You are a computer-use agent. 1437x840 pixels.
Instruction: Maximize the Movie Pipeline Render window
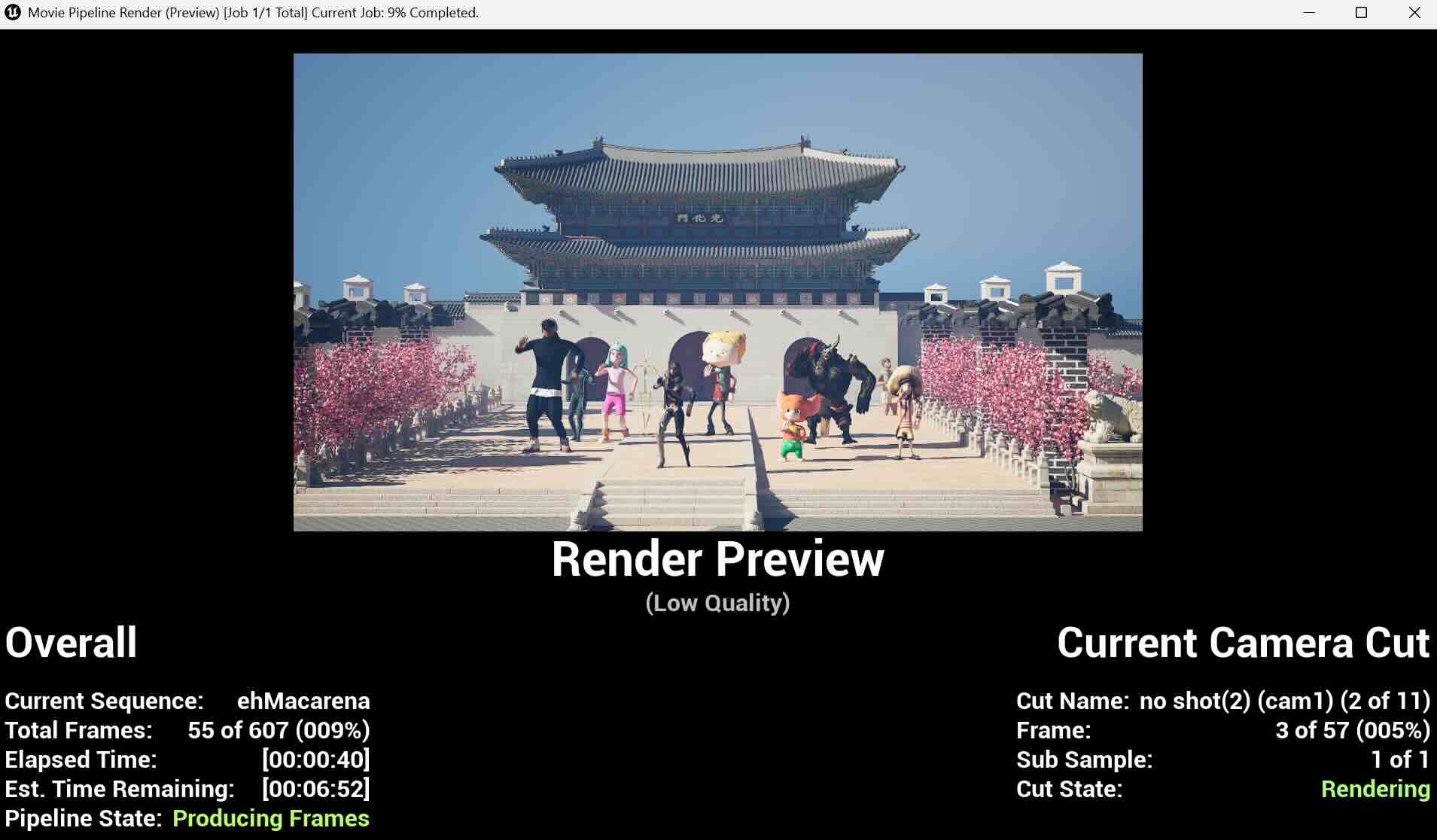(1359, 12)
